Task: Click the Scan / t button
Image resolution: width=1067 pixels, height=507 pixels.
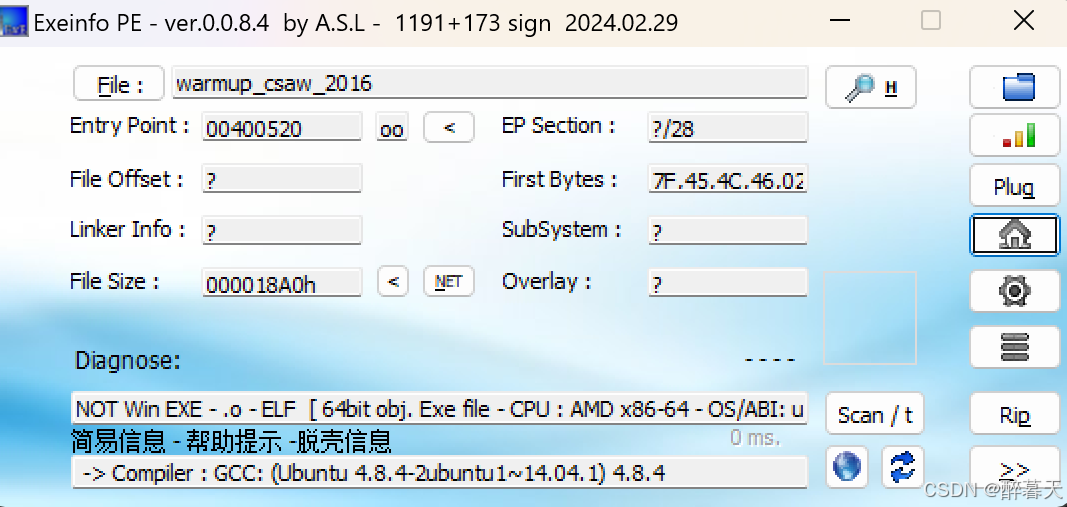Action: (x=874, y=414)
